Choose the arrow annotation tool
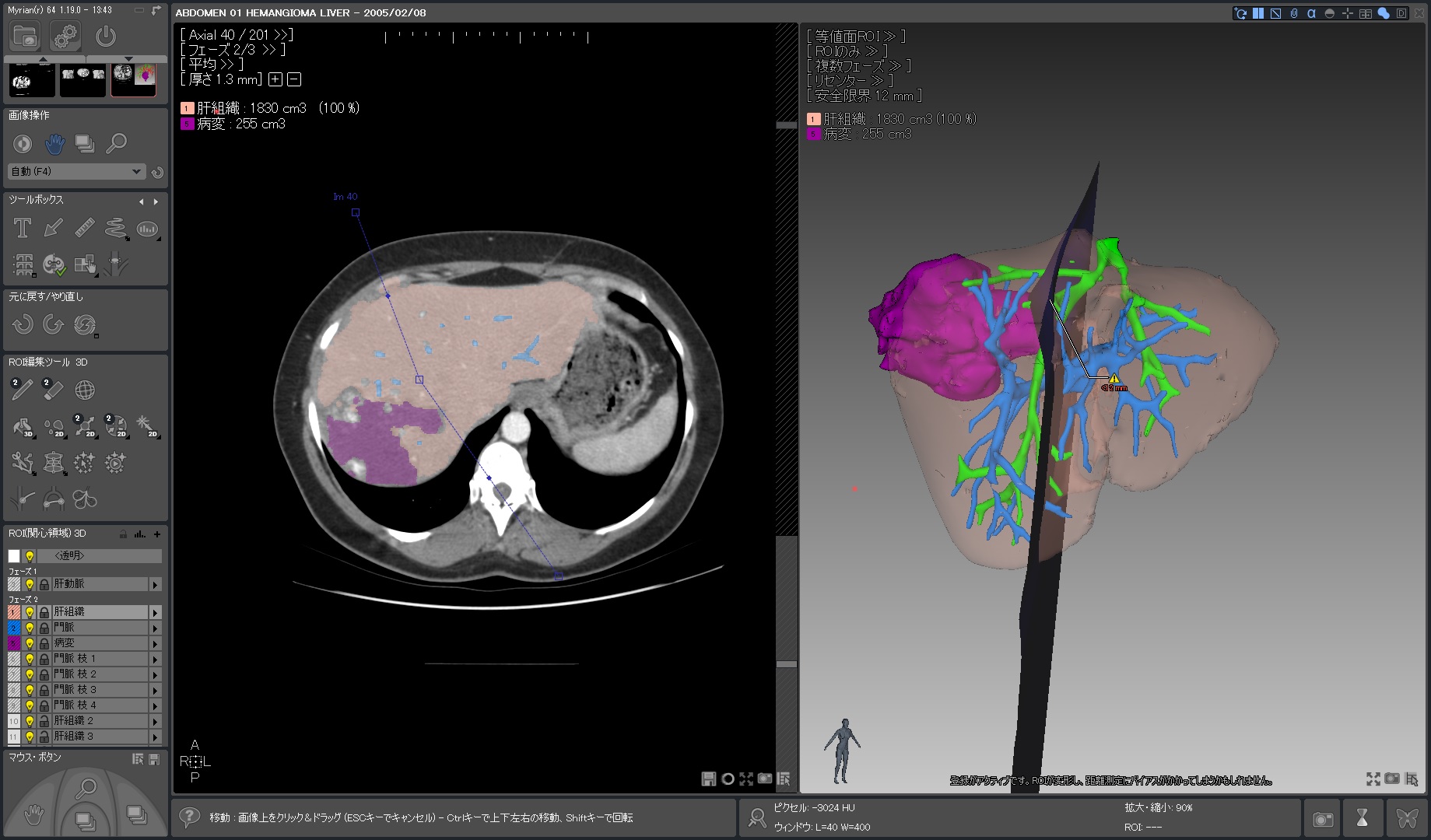 pos(53,228)
